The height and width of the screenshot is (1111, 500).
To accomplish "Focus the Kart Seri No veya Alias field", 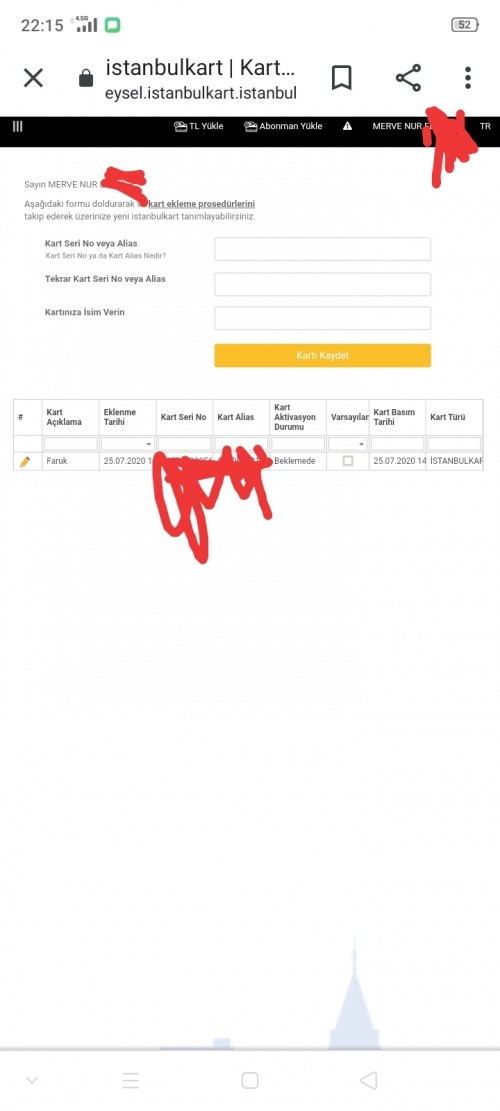I will coord(322,249).
